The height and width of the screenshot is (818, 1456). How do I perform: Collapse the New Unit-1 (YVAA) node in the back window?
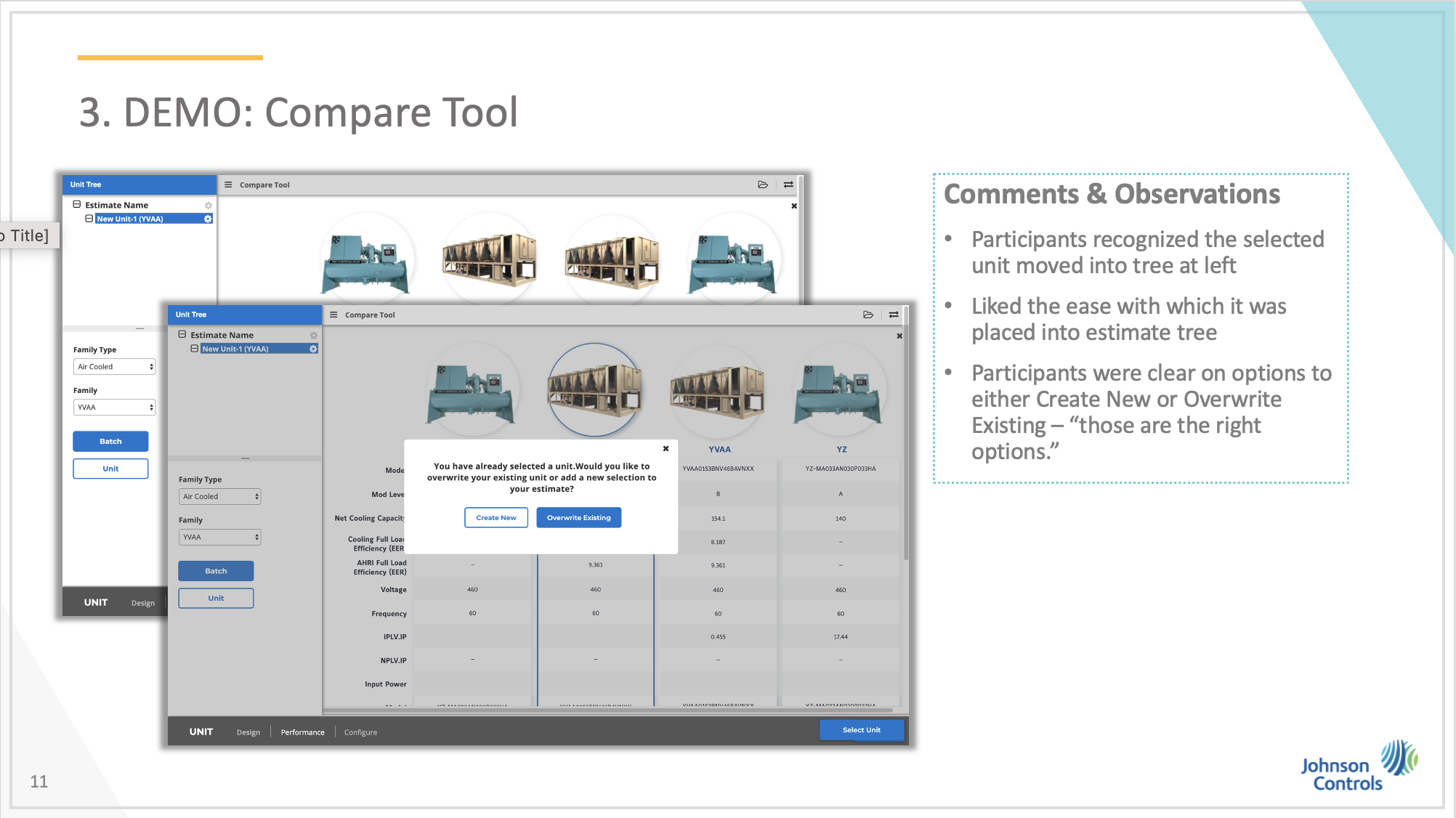pos(89,219)
